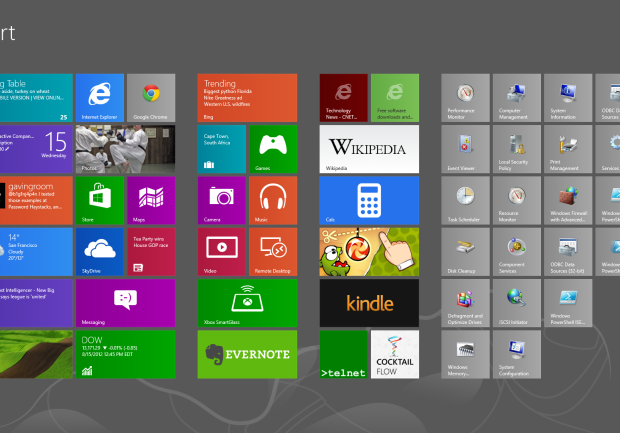Open the Video app tile
Screen dimensions: 620x433
click(221, 251)
